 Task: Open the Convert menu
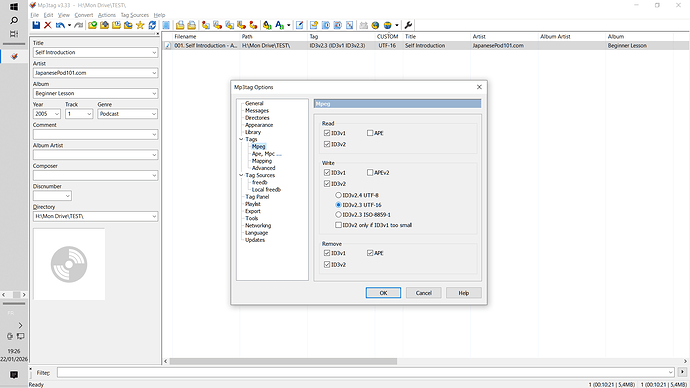tap(84, 15)
